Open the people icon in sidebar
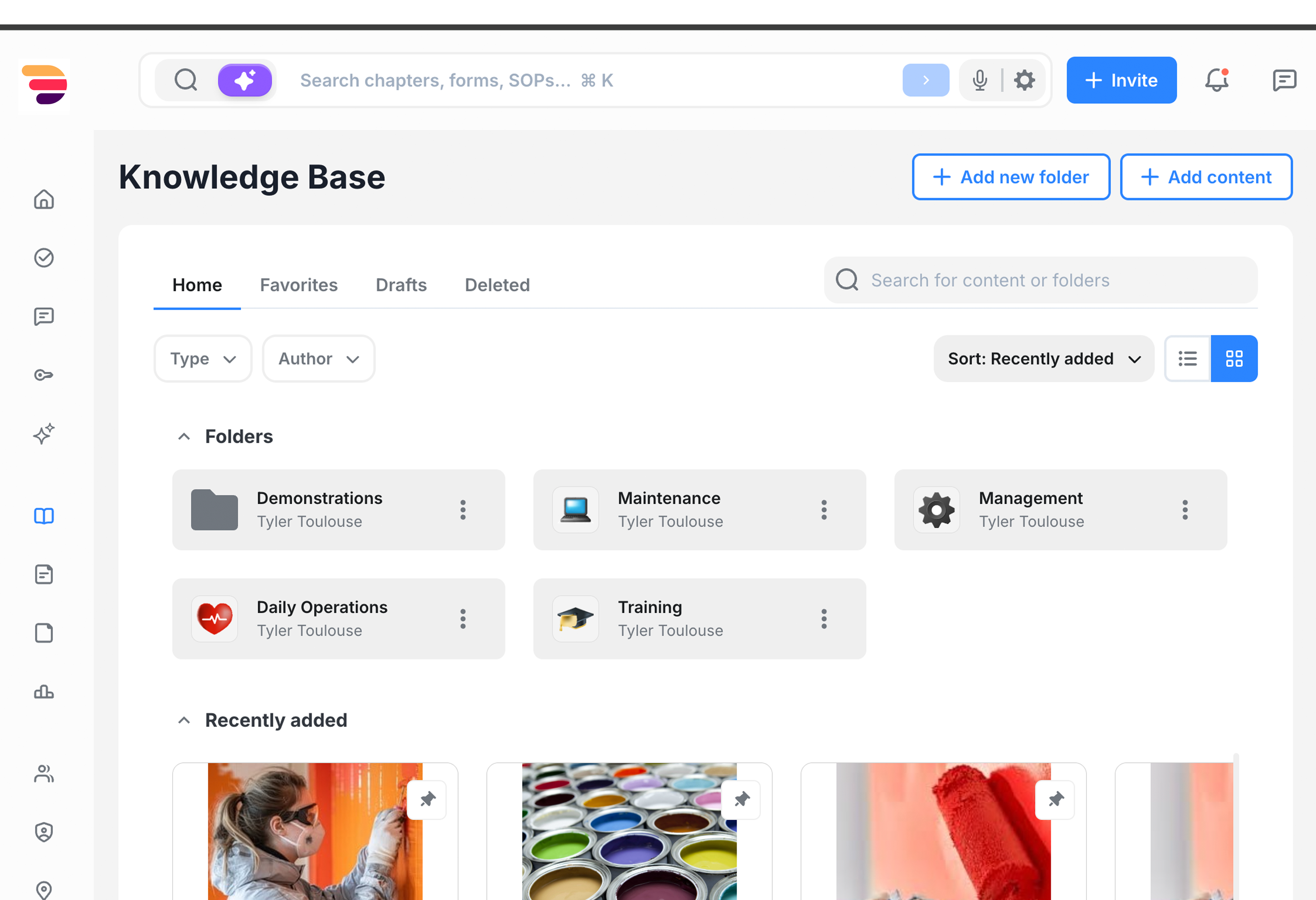The height and width of the screenshot is (900, 1316). (x=44, y=773)
